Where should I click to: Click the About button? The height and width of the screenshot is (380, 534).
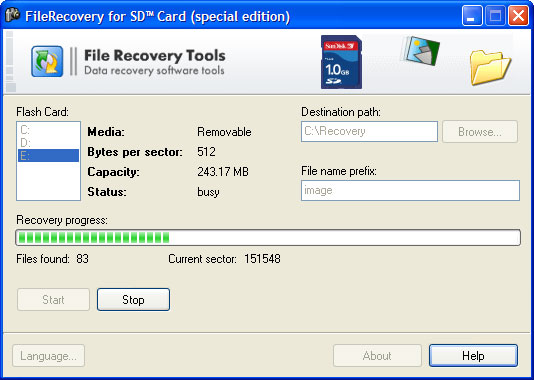[x=377, y=356]
